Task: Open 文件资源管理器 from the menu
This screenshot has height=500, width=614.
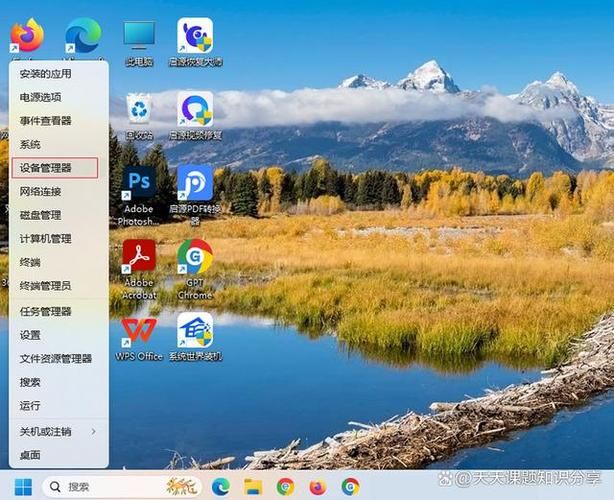Action: tap(59, 359)
